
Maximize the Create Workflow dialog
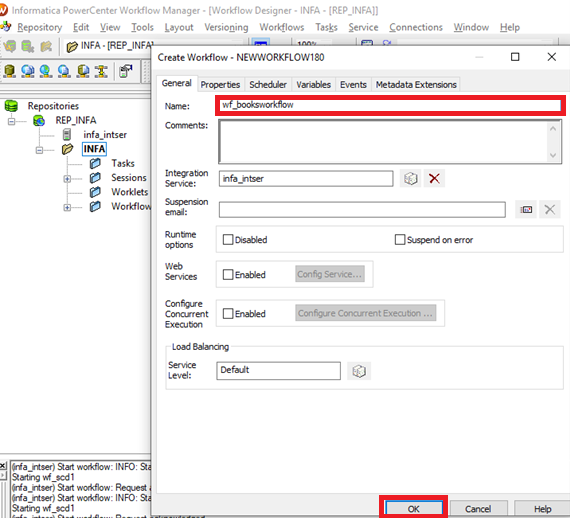[x=515, y=57]
